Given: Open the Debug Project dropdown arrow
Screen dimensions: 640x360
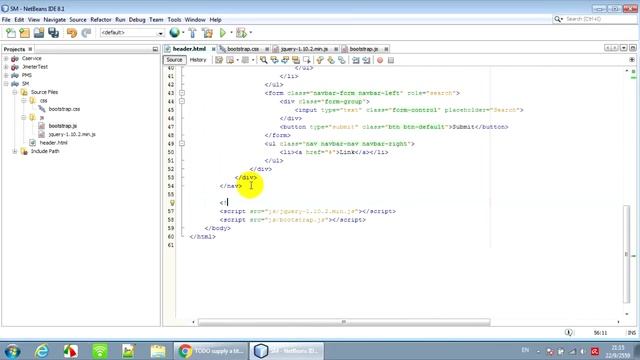Looking at the screenshot, I should pyautogui.click(x=251, y=33).
